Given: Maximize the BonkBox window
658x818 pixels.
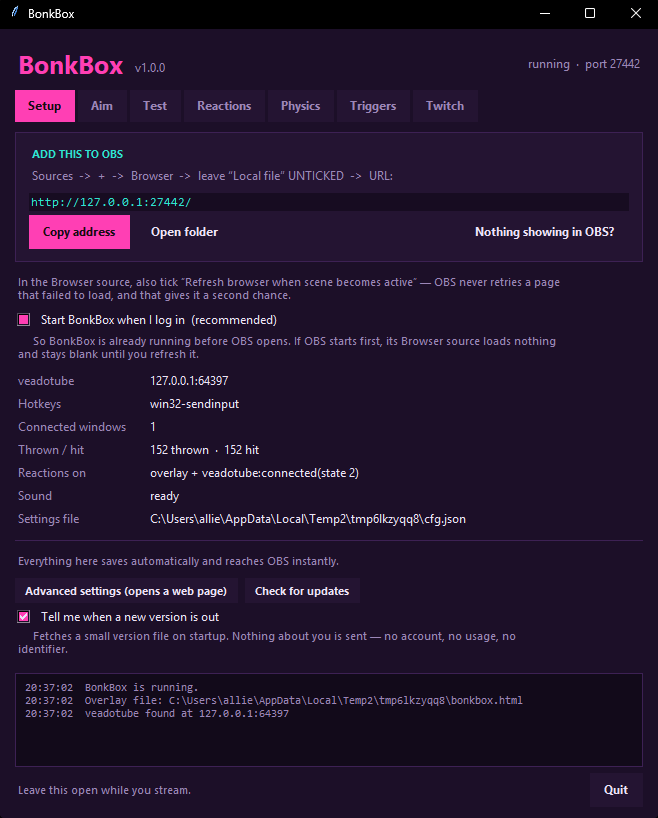Looking at the screenshot, I should (x=590, y=14).
